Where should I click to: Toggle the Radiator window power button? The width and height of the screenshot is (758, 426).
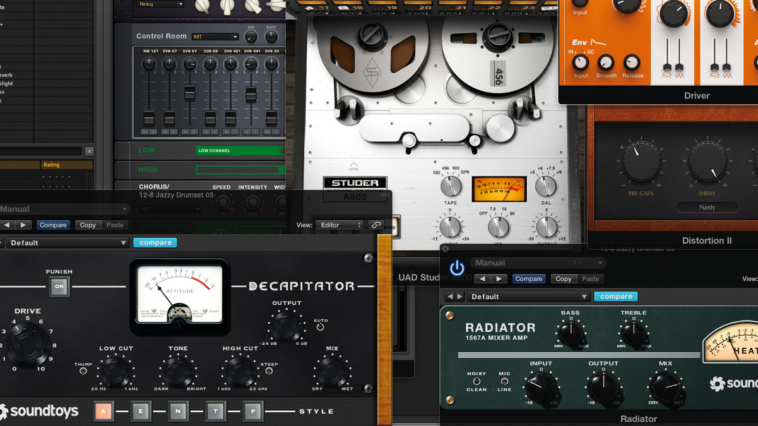tap(457, 268)
